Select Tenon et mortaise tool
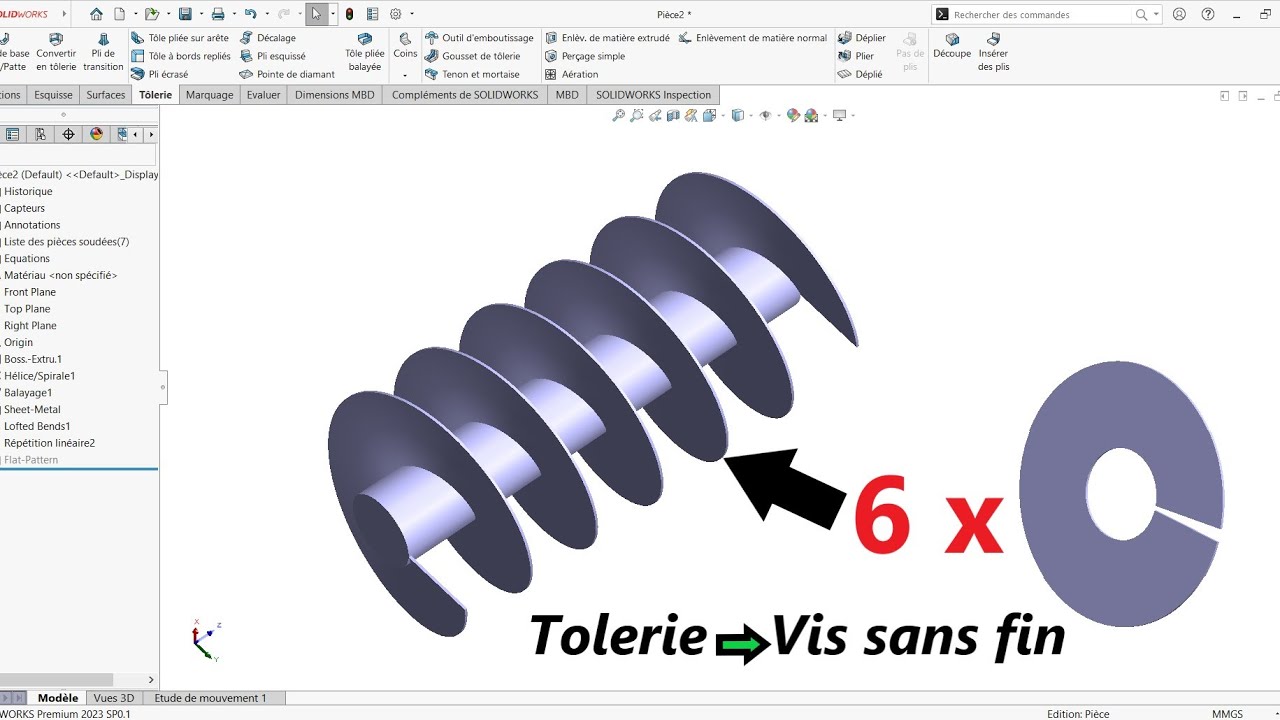Image resolution: width=1280 pixels, height=720 pixels. 472,74
